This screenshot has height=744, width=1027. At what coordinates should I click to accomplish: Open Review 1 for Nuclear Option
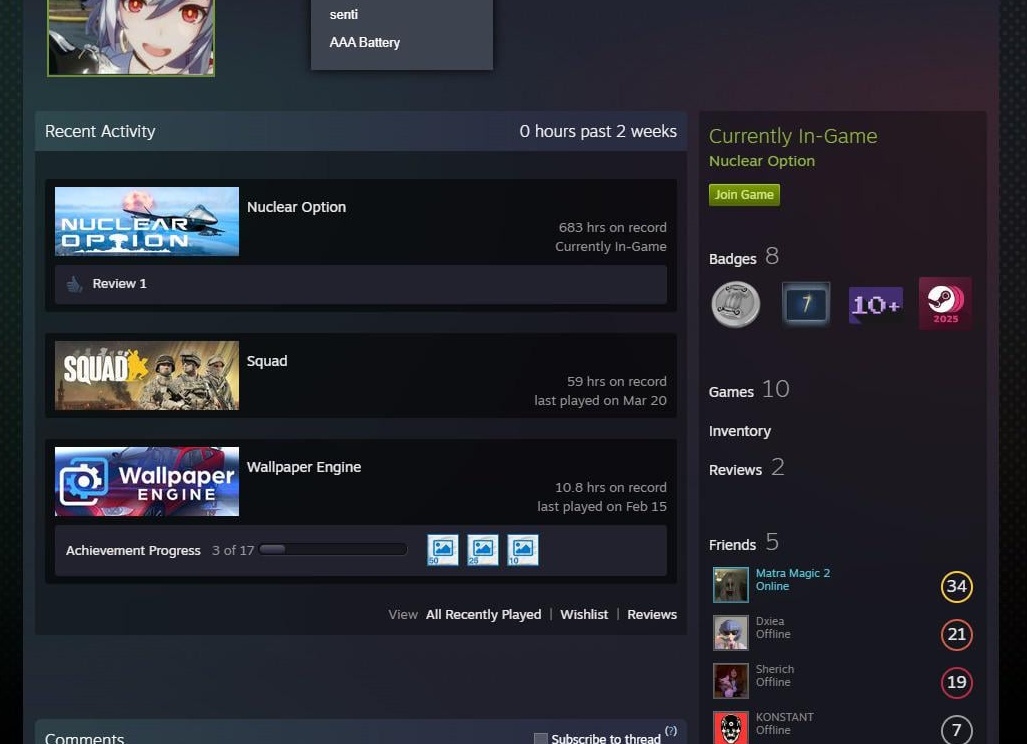coord(119,284)
